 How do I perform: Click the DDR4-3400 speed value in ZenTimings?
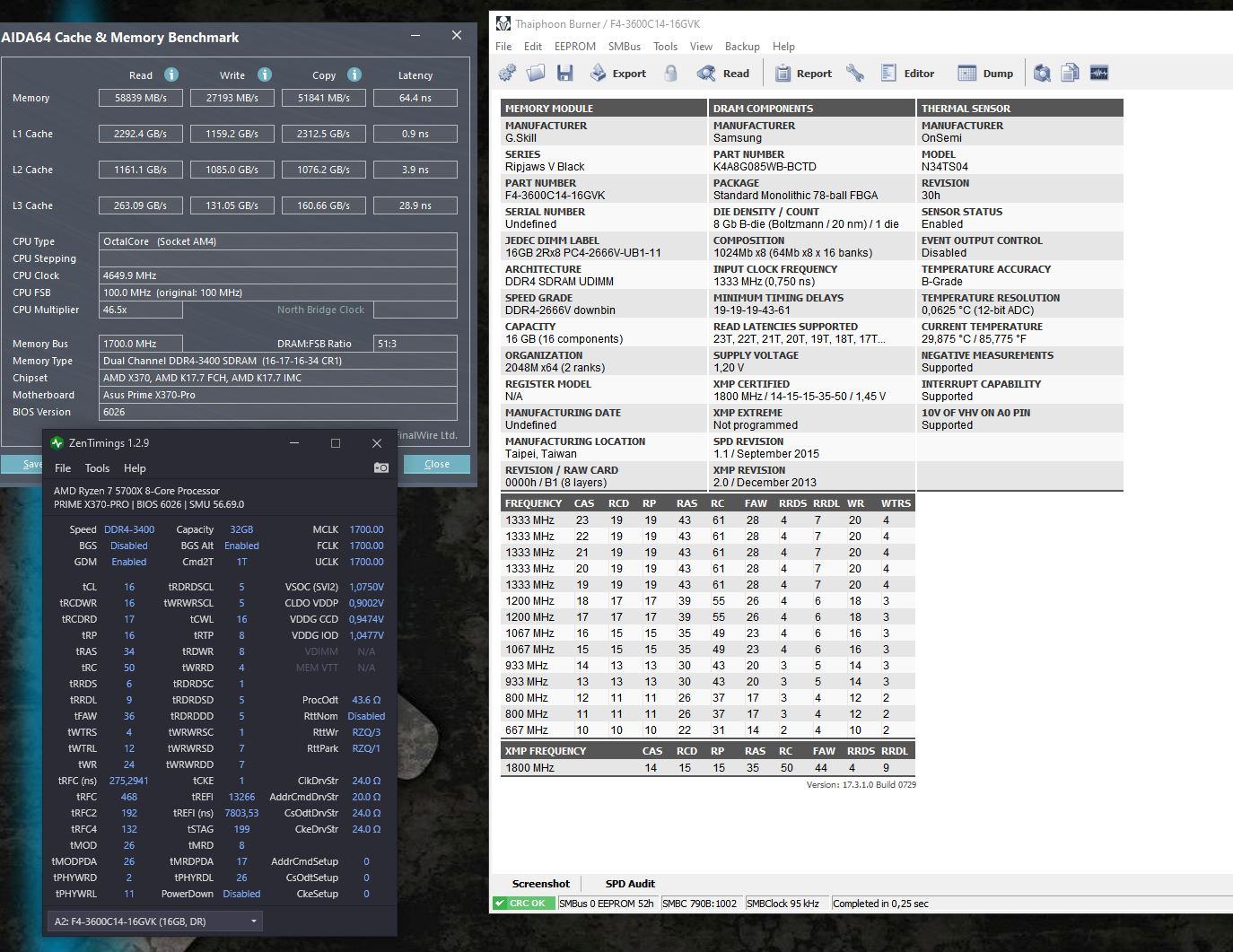(x=129, y=529)
